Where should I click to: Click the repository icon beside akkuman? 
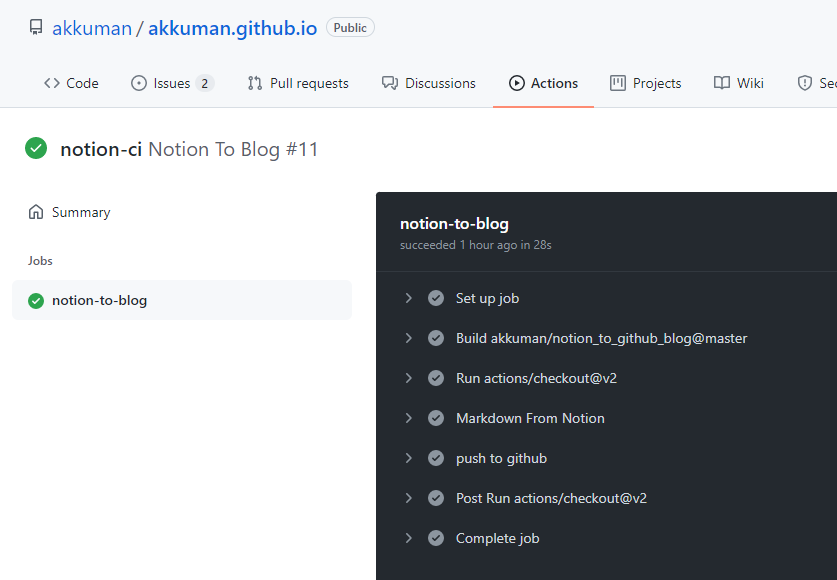tap(36, 27)
